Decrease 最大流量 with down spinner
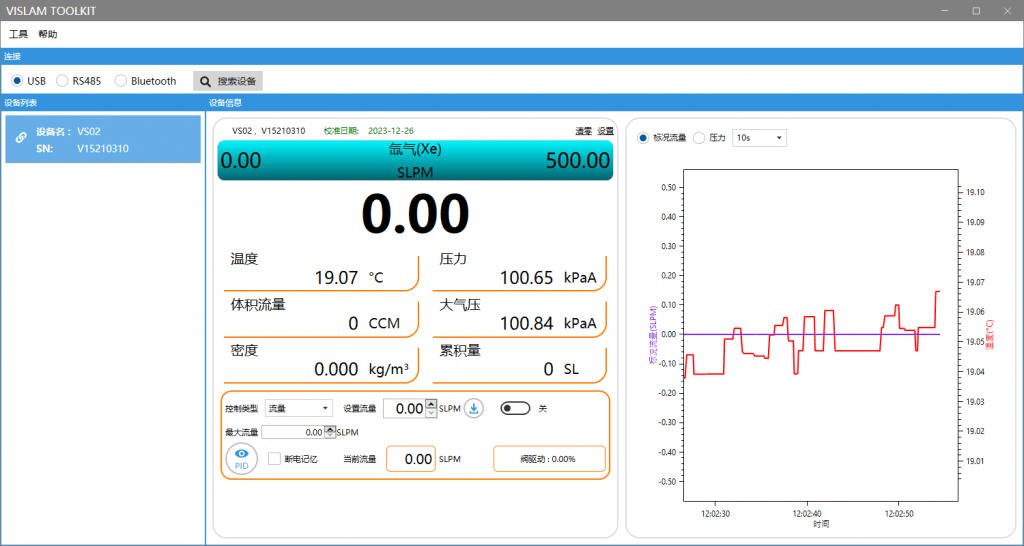Screen dimensions: 1024x546 [330, 435]
